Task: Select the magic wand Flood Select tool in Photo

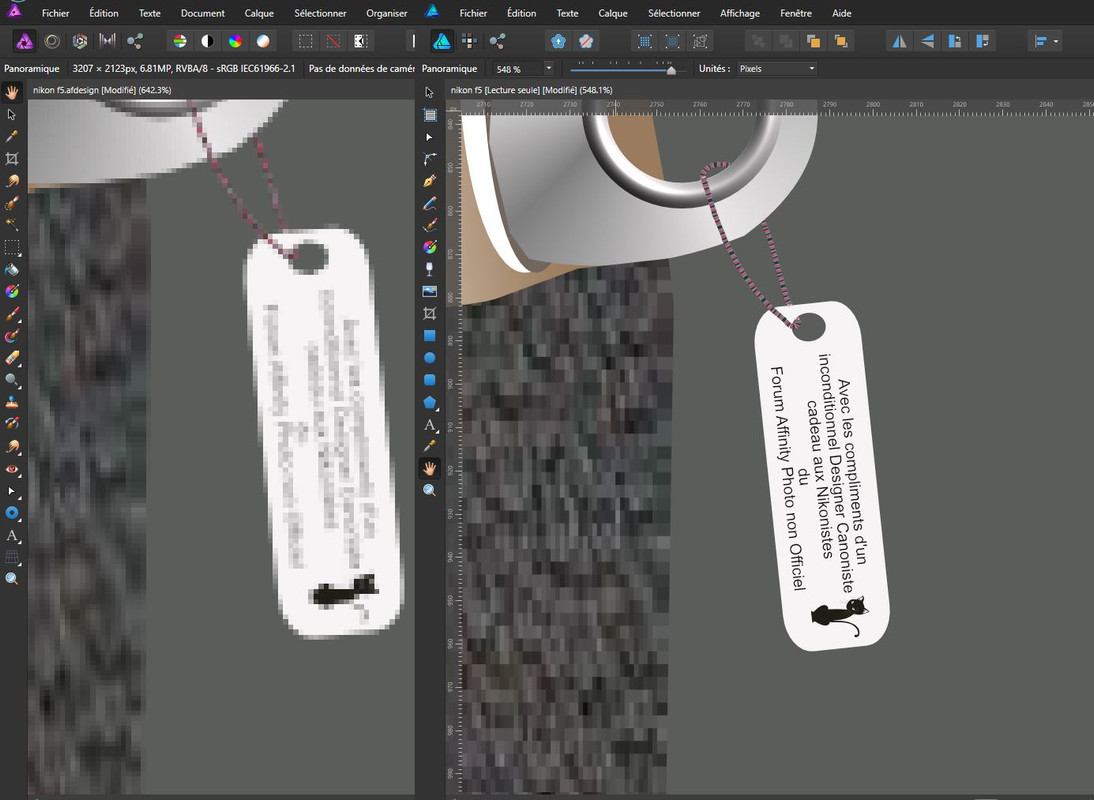Action: coord(12,225)
